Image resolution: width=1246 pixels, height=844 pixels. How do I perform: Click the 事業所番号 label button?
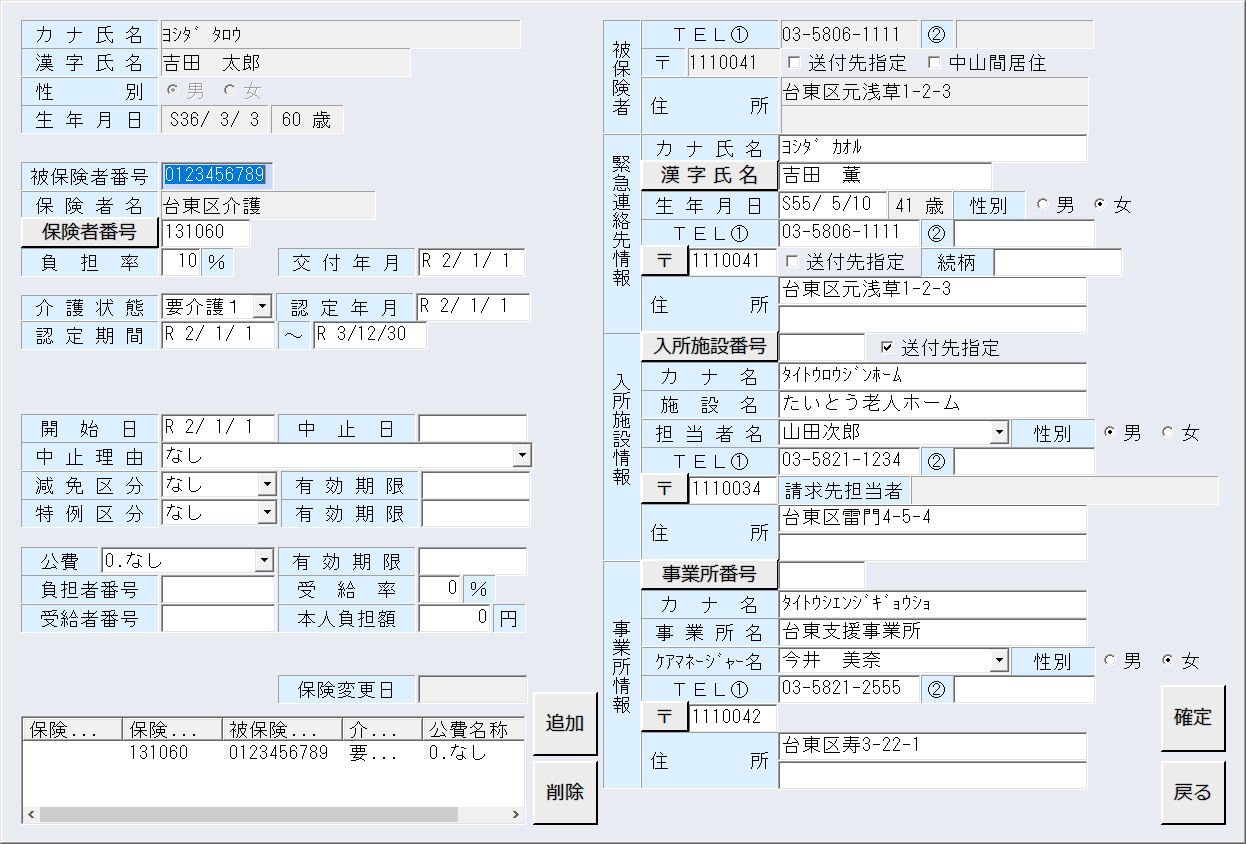pyautogui.click(x=711, y=575)
